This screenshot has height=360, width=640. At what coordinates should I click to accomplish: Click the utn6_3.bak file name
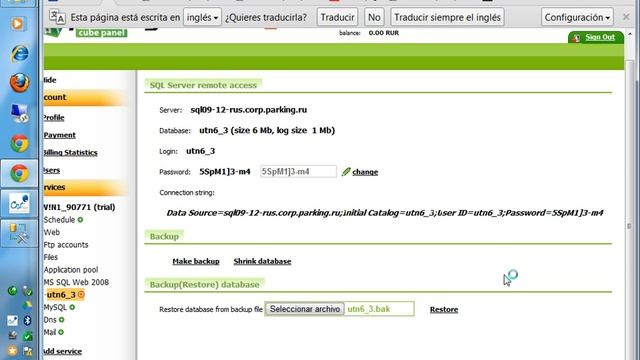coord(369,309)
